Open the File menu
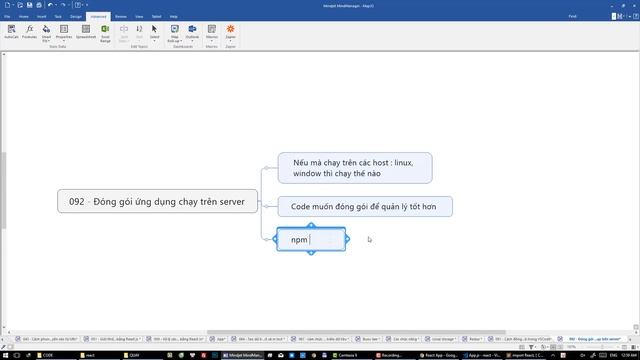This screenshot has height=360, width=640. (7, 17)
